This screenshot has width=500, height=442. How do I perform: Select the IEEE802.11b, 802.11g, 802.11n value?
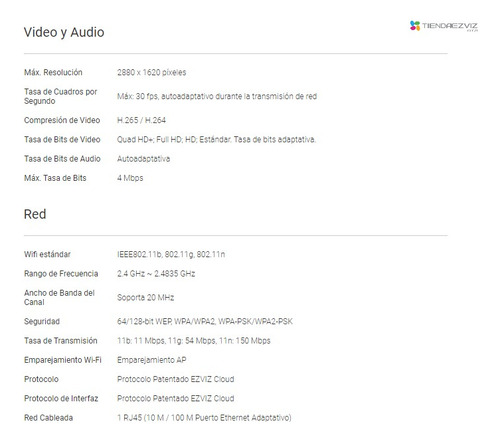[x=171, y=254]
